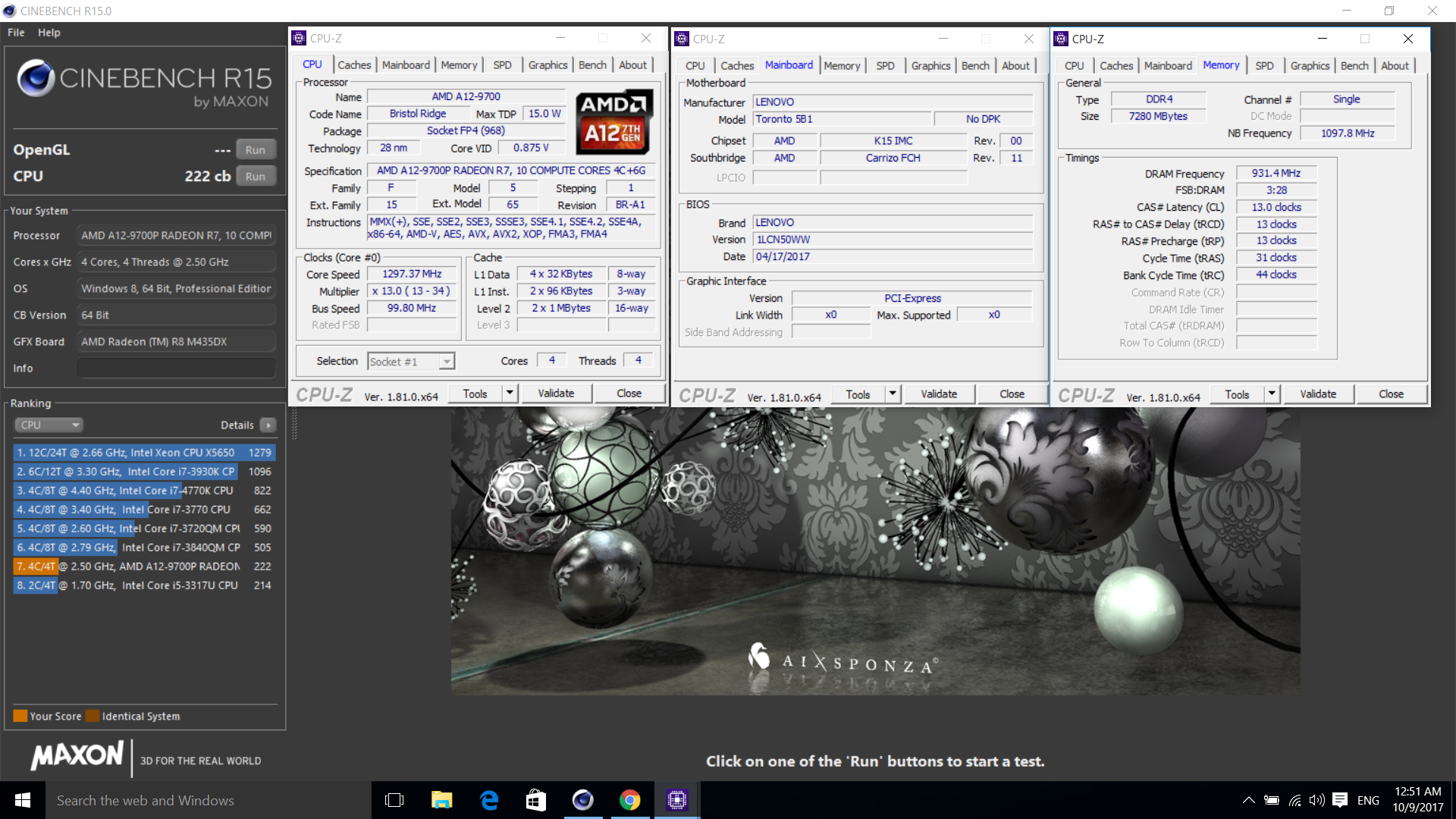
Task: Select Core i7-3930K ranking row
Action: pyautogui.click(x=144, y=471)
